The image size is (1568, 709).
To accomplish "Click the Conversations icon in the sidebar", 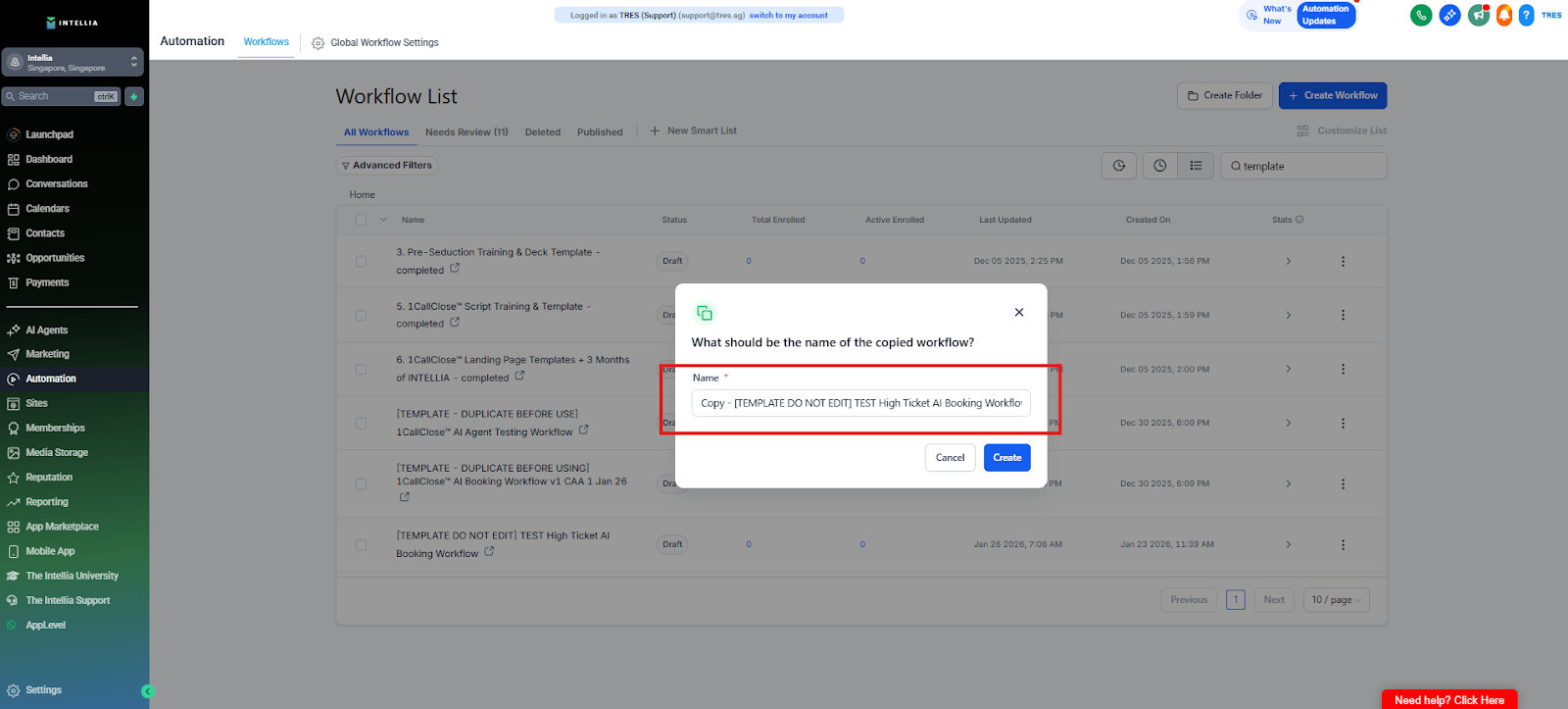I will click(14, 183).
